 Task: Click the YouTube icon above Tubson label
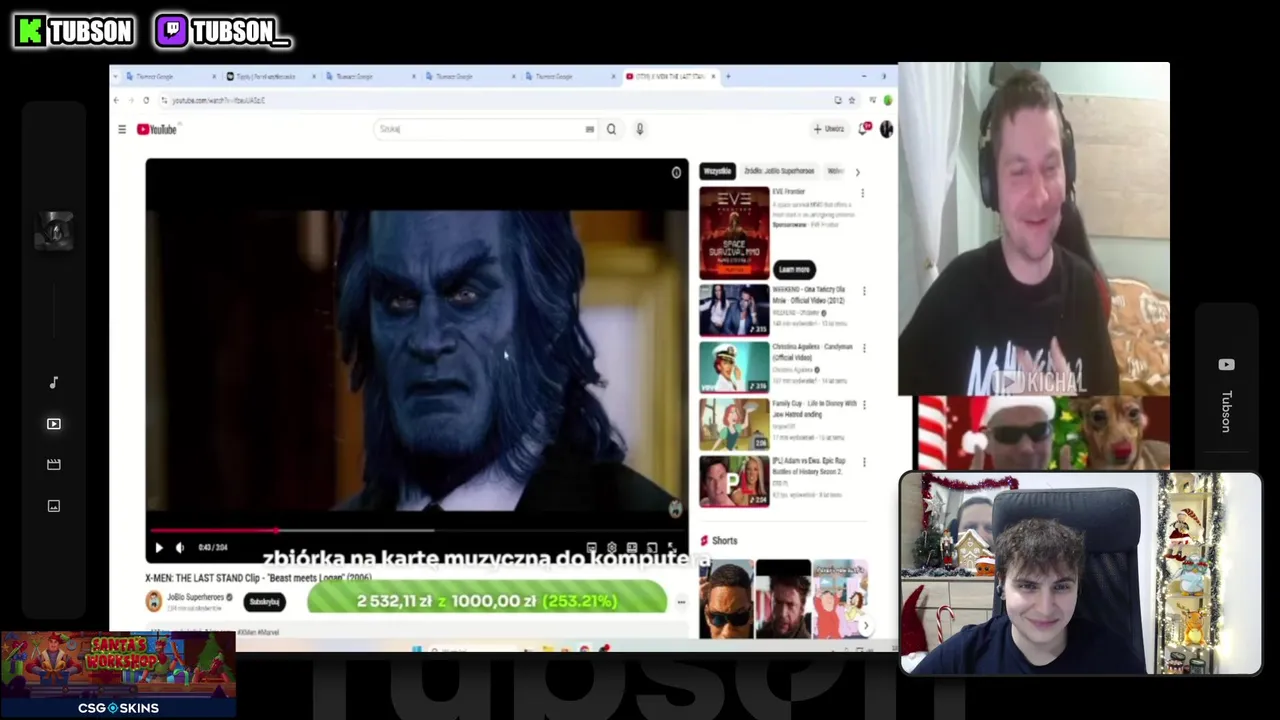point(1227,365)
